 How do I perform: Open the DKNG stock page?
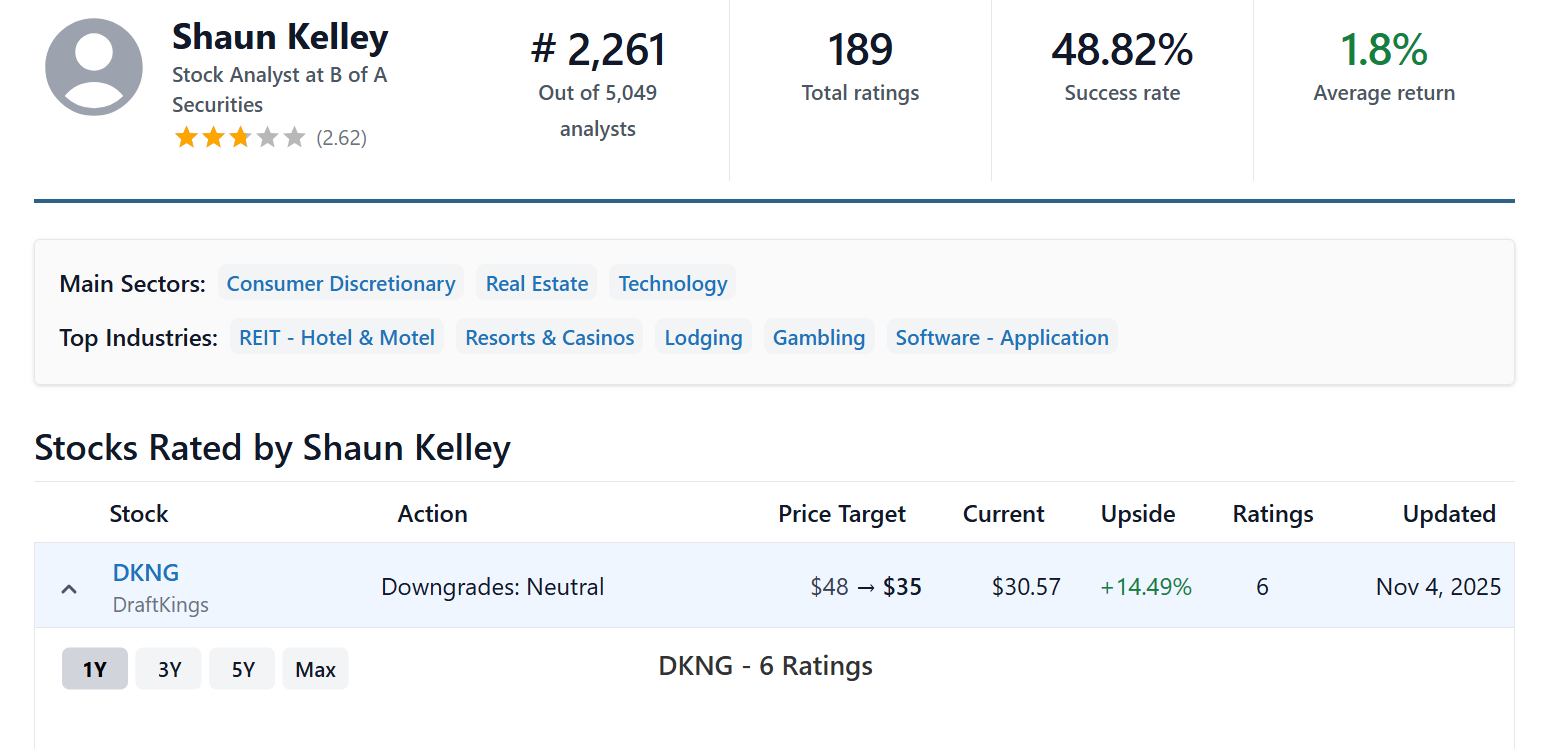146,572
